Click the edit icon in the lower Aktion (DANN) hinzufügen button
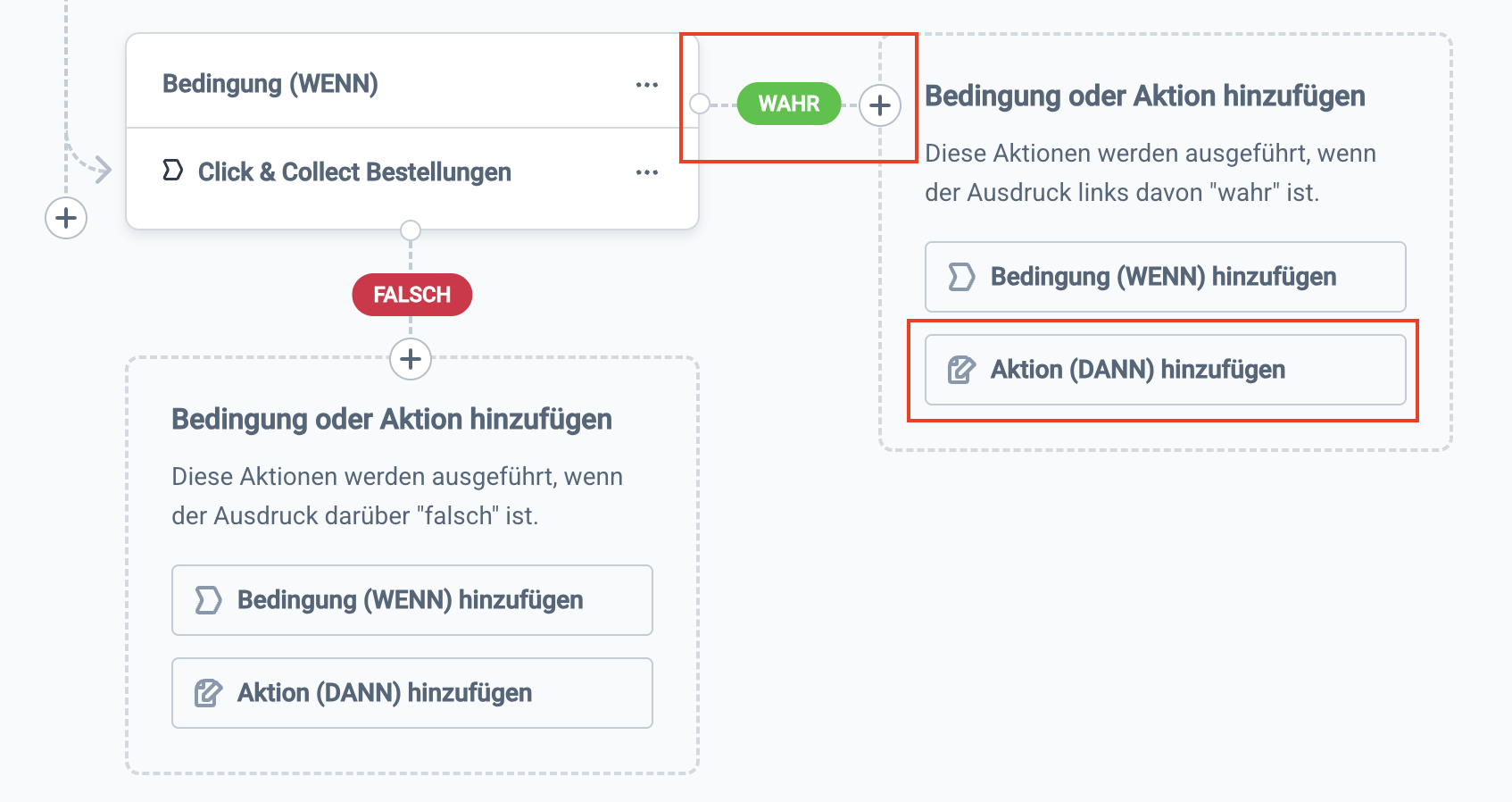This screenshot has height=802, width=1512. tap(208, 693)
